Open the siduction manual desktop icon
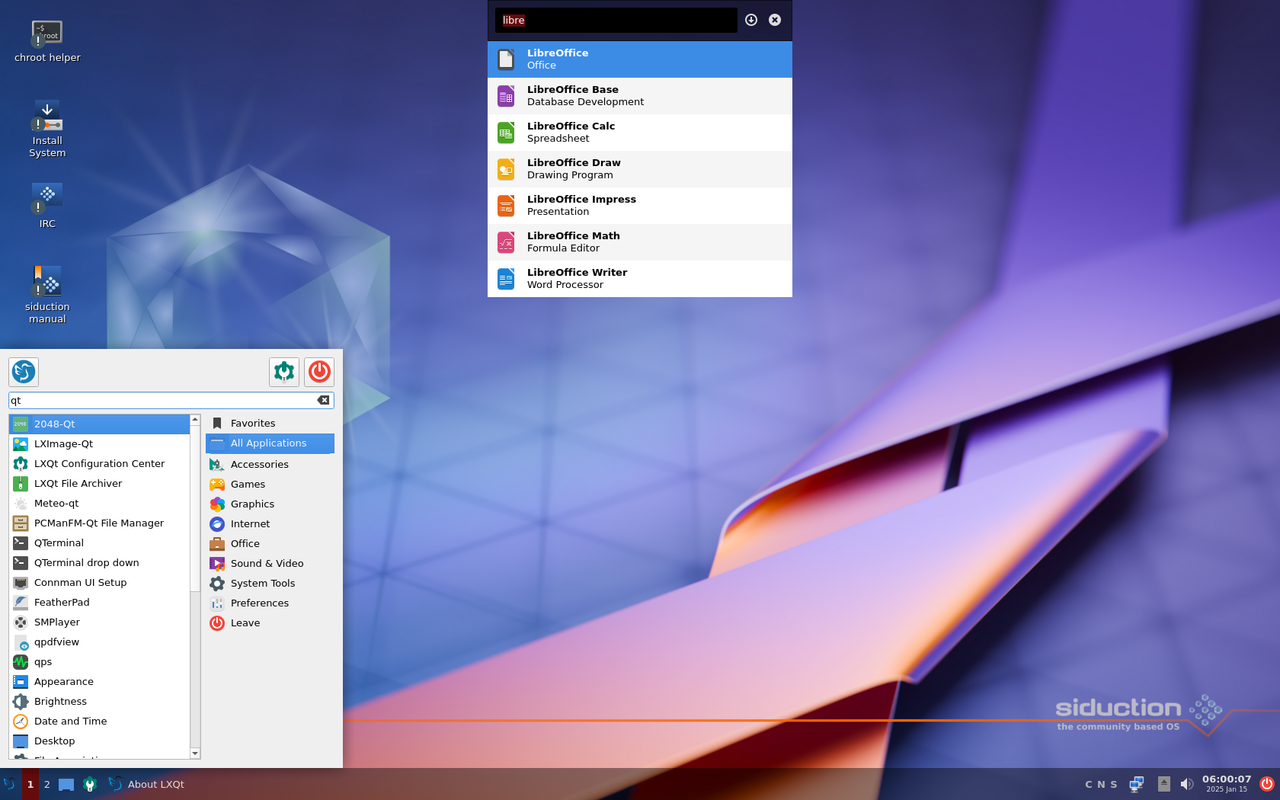Screen dimensions: 1280x800 (x=47, y=294)
